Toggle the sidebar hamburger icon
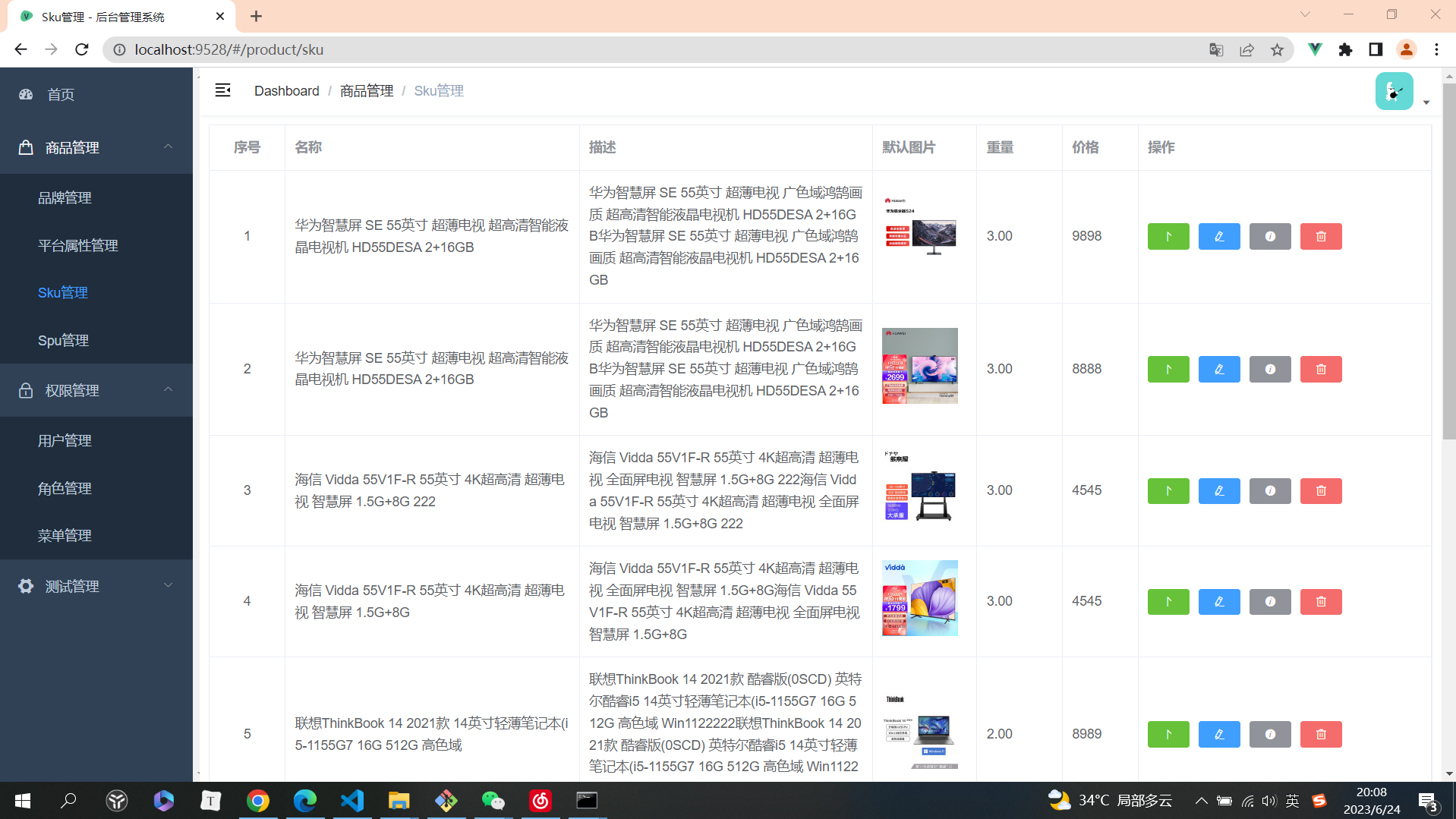Screen dimensions: 1456x819 pos(222,90)
